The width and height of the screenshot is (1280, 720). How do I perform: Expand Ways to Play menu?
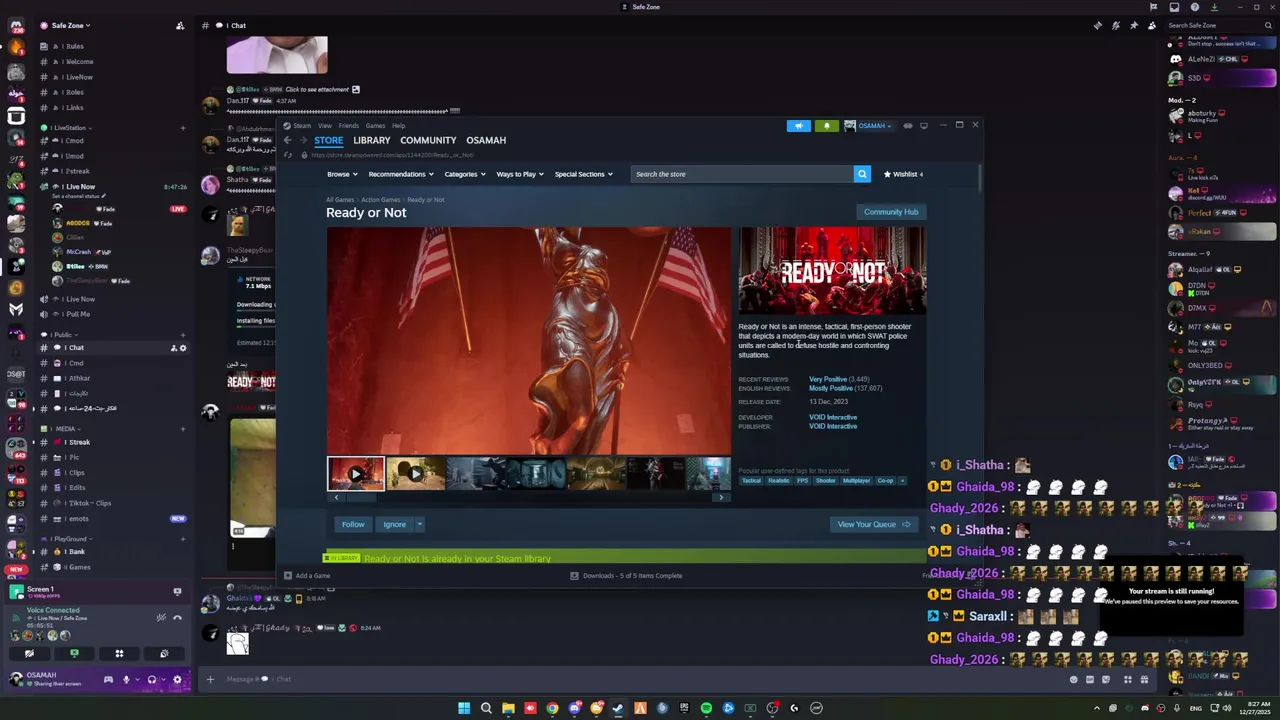pos(520,174)
